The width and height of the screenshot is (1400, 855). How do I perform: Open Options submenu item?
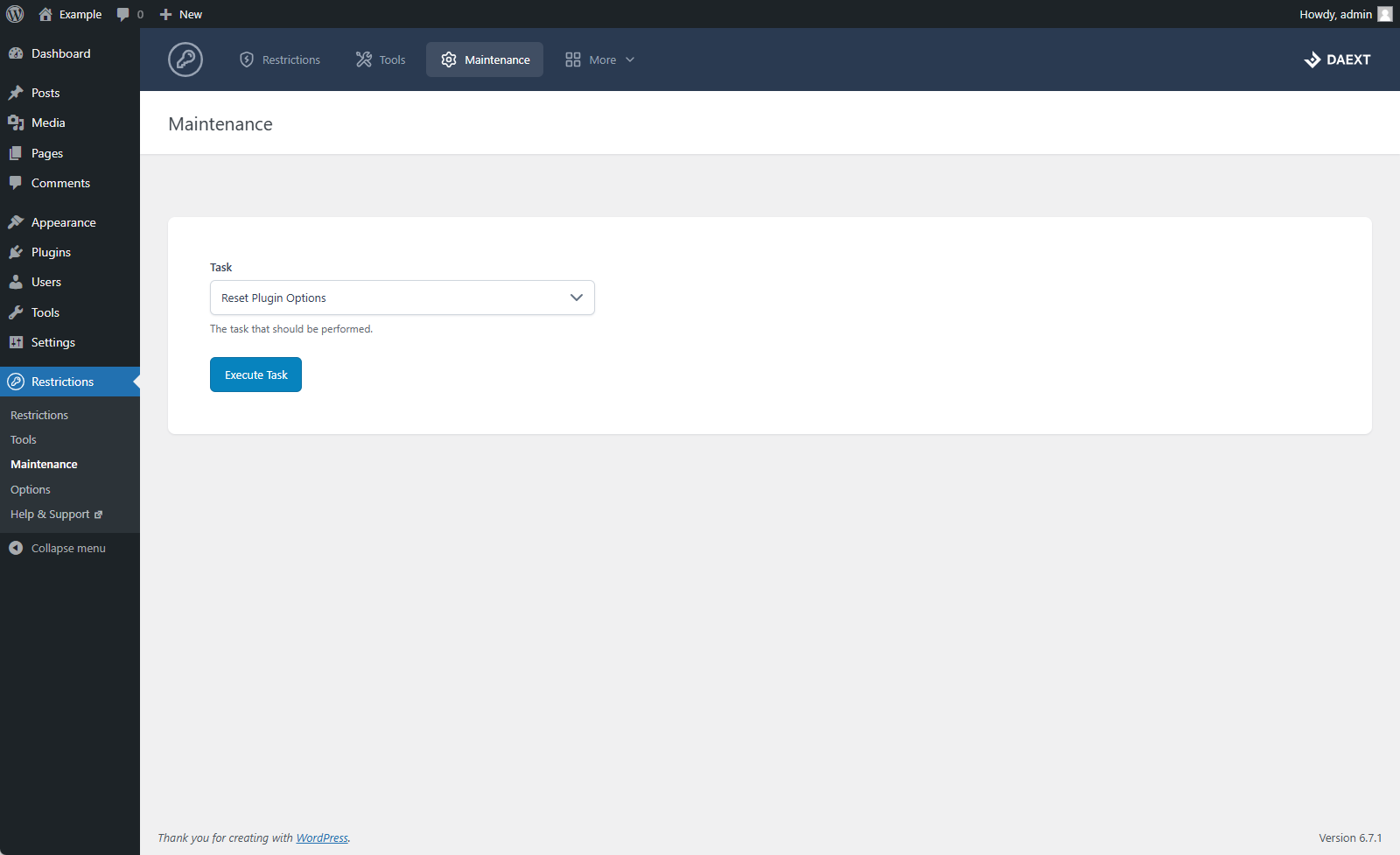(31, 489)
